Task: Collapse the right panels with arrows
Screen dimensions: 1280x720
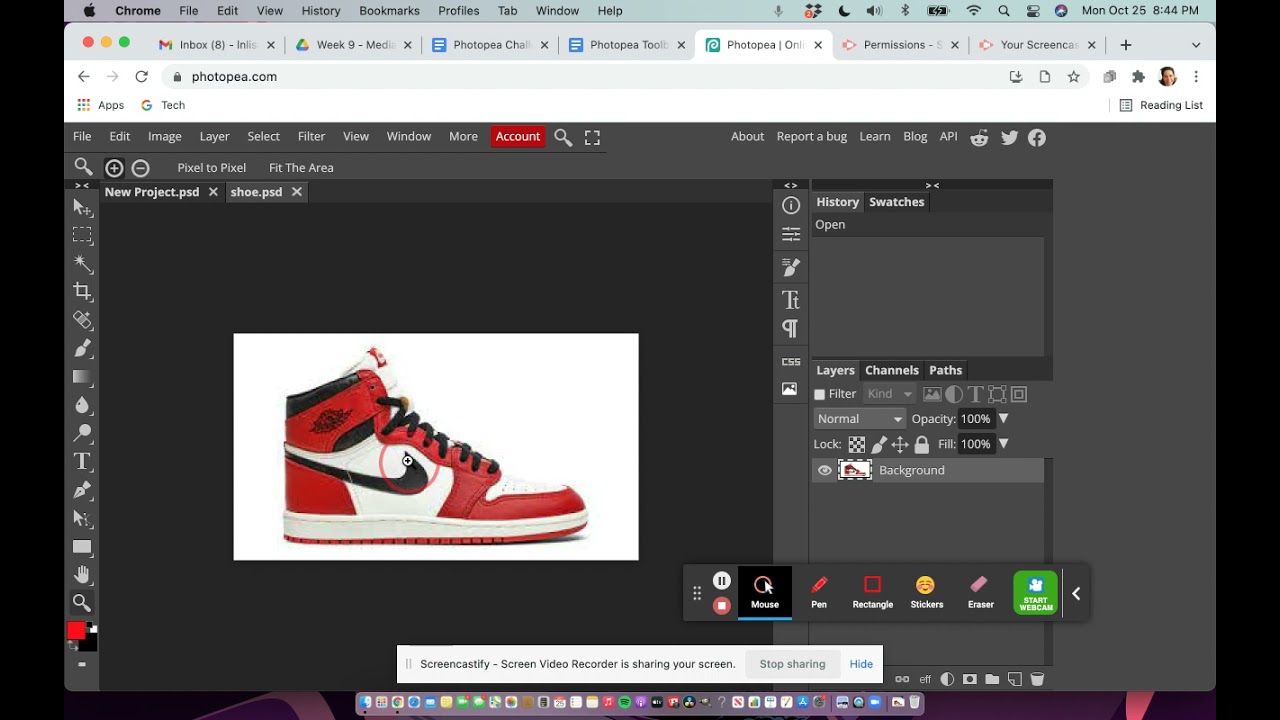Action: pyautogui.click(x=932, y=185)
